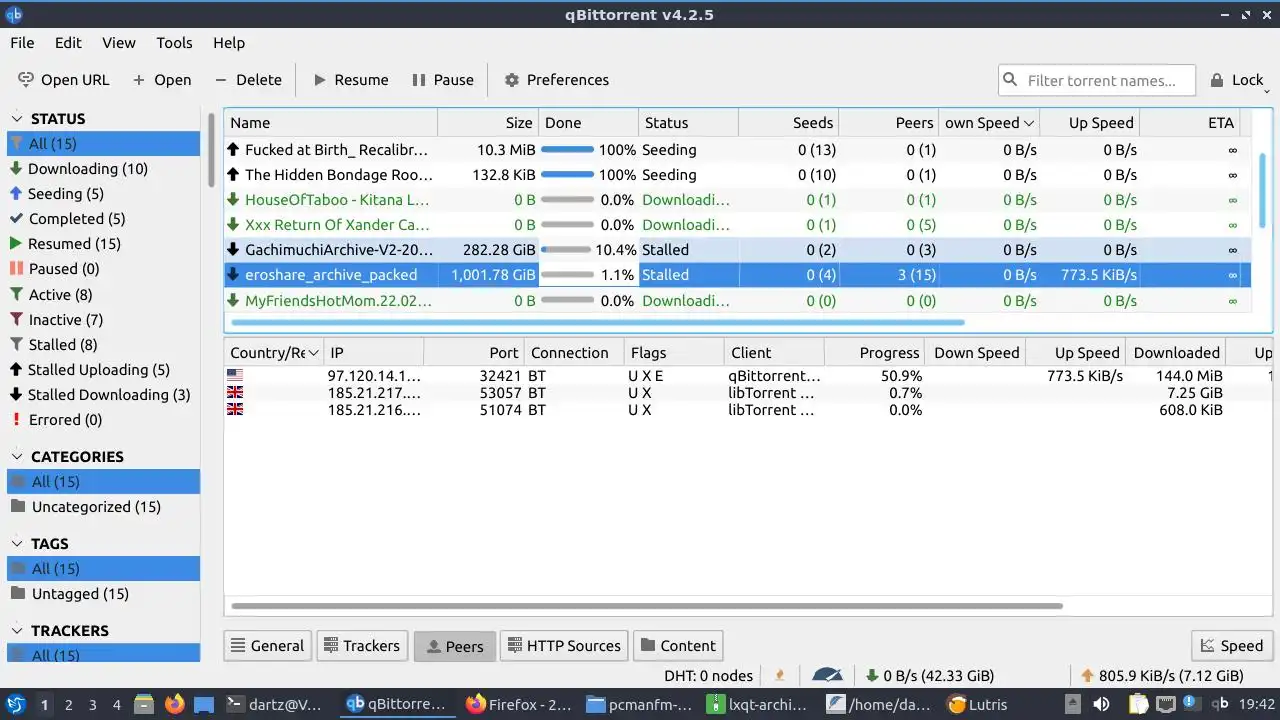Filter by Completed (5) status
The image size is (1280, 720).
pos(103,219)
